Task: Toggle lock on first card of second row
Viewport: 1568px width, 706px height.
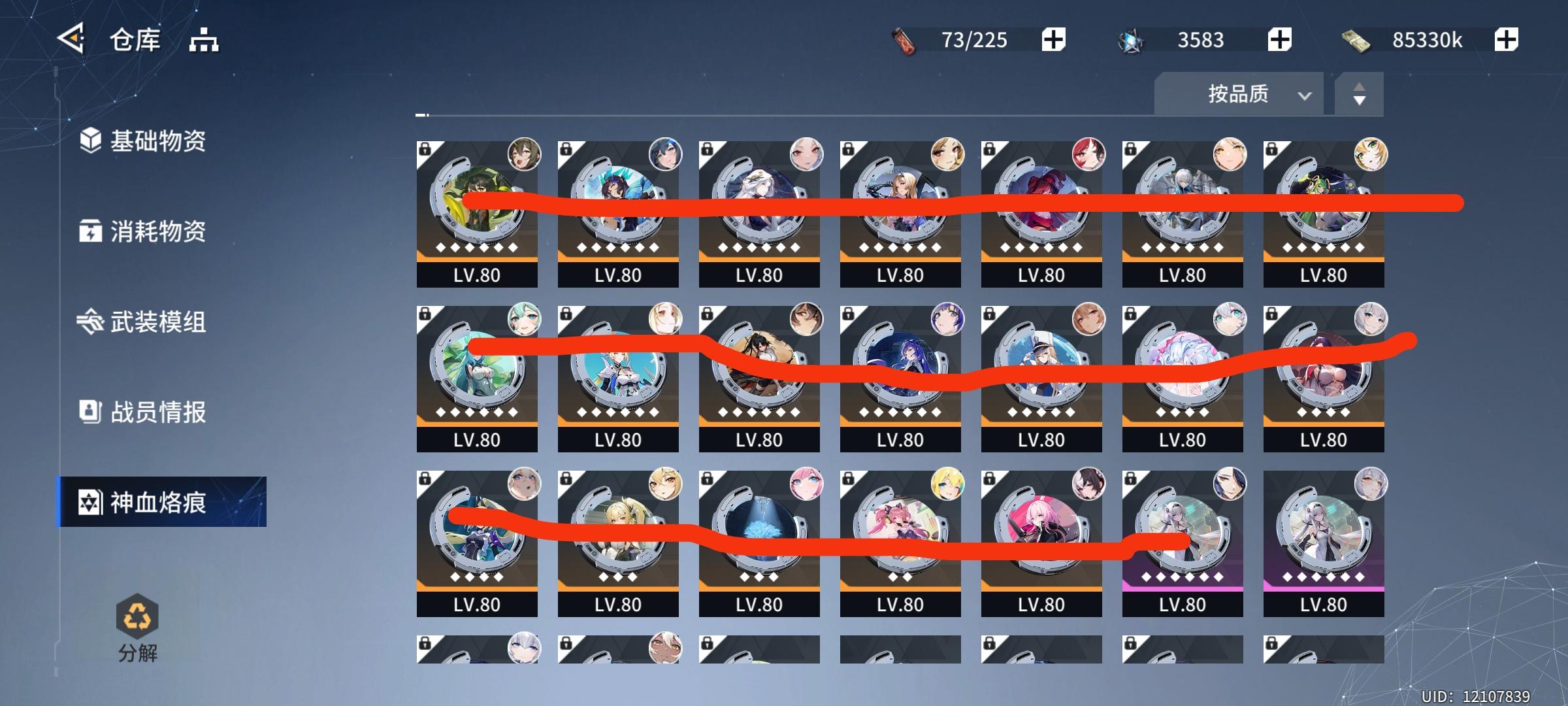Action: pyautogui.click(x=425, y=314)
